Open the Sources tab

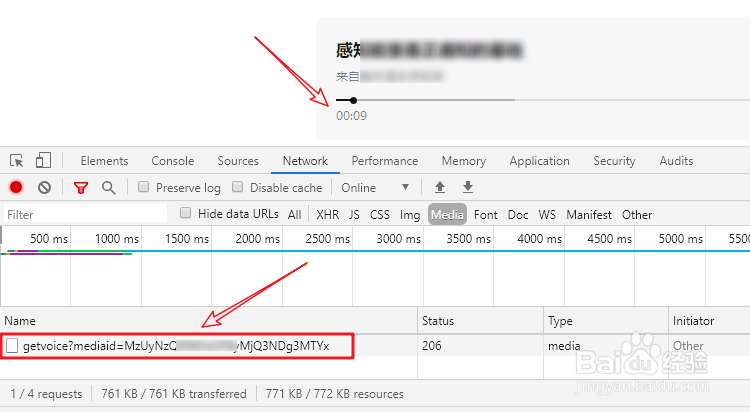[238, 161]
